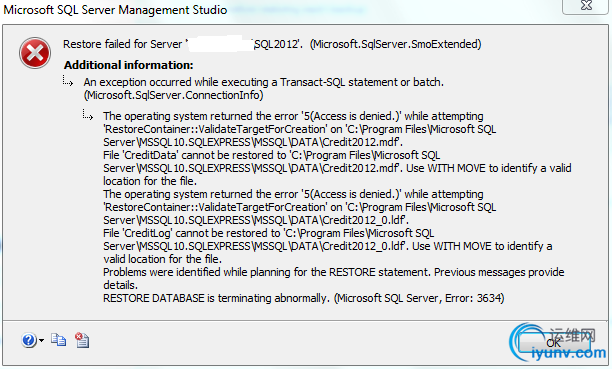
Task: Click the Microsoft SQL Server Management Studio title
Action: coord(115,10)
